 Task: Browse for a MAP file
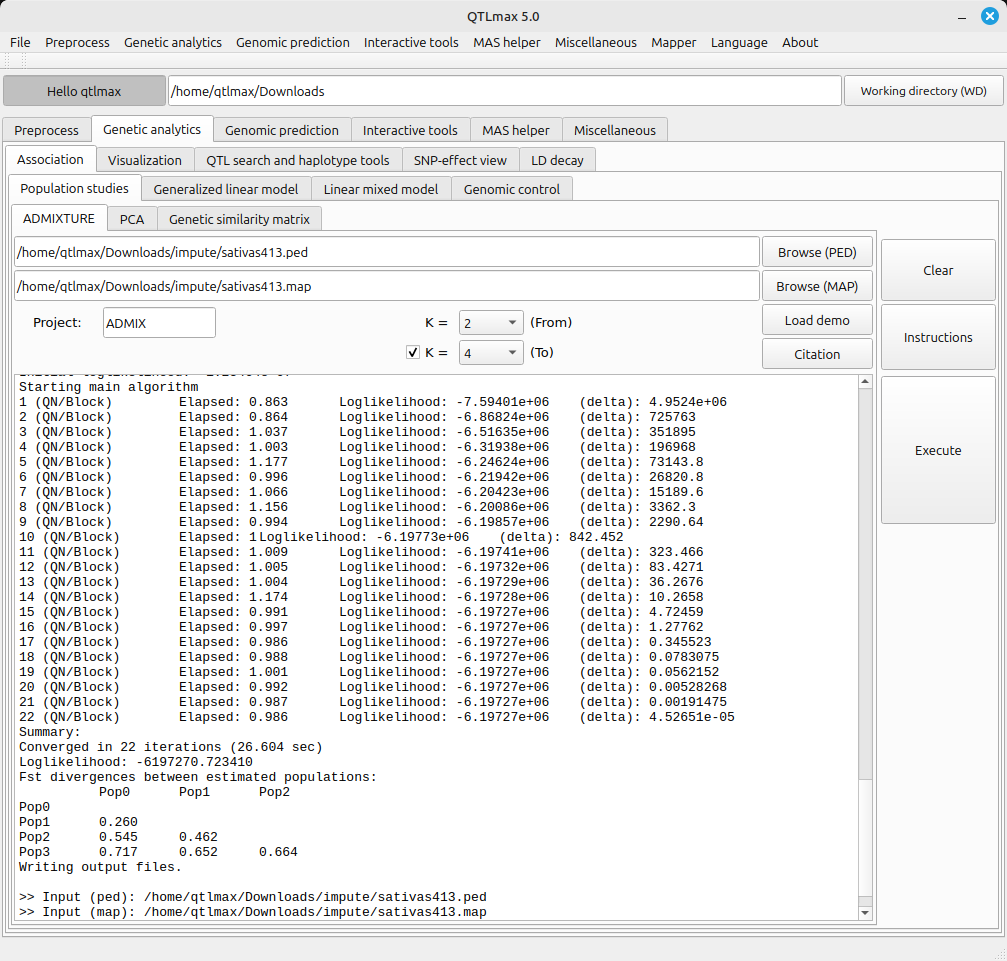pyautogui.click(x=816, y=286)
